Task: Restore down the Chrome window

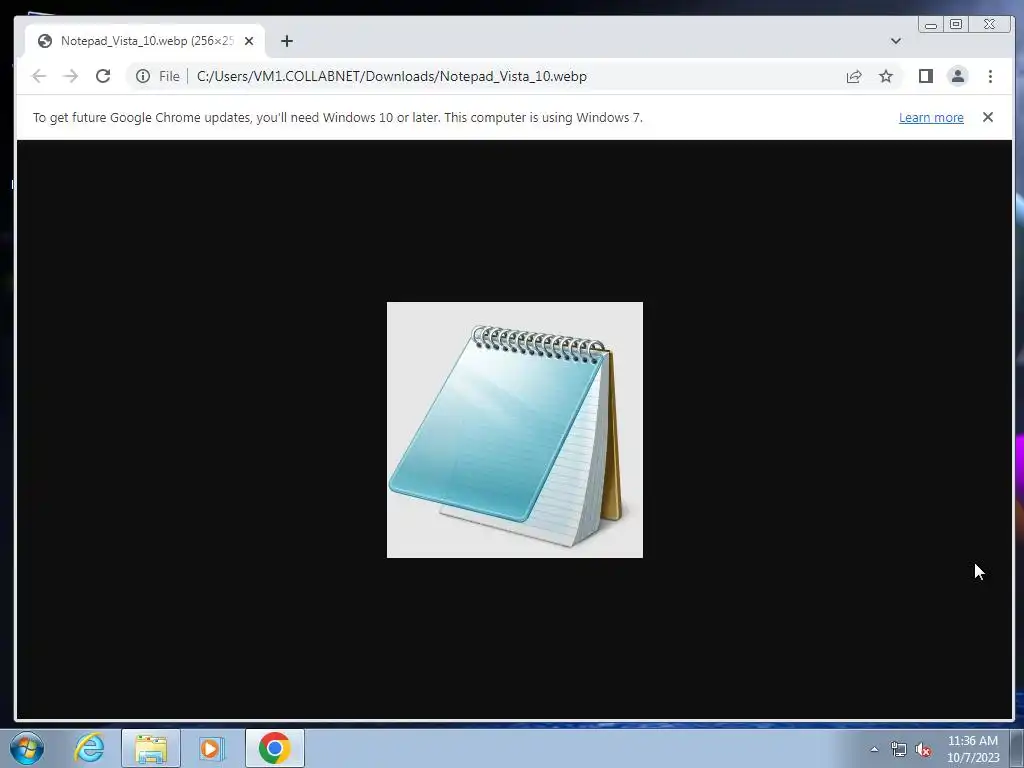Action: pos(956,25)
